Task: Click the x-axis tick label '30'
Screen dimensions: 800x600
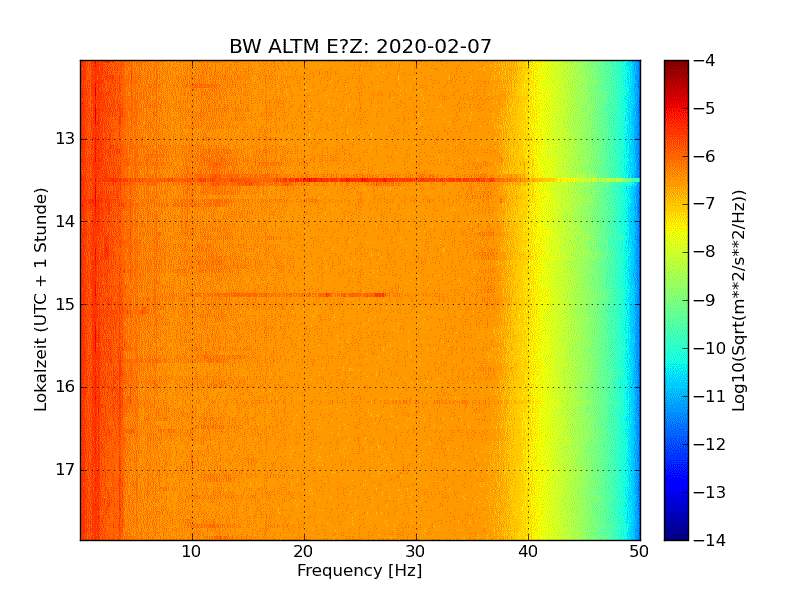Action: (x=416, y=552)
